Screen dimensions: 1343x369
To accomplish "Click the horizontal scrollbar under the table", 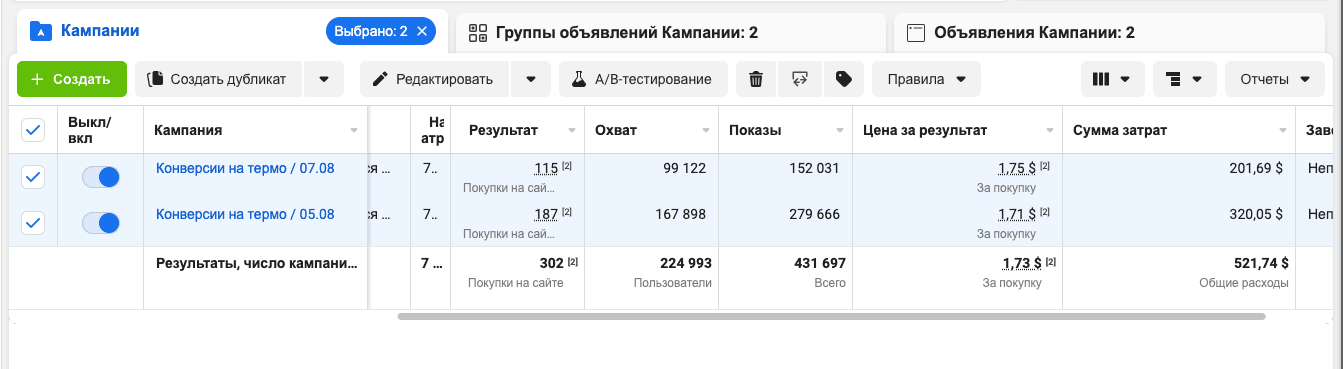I will point(831,316).
